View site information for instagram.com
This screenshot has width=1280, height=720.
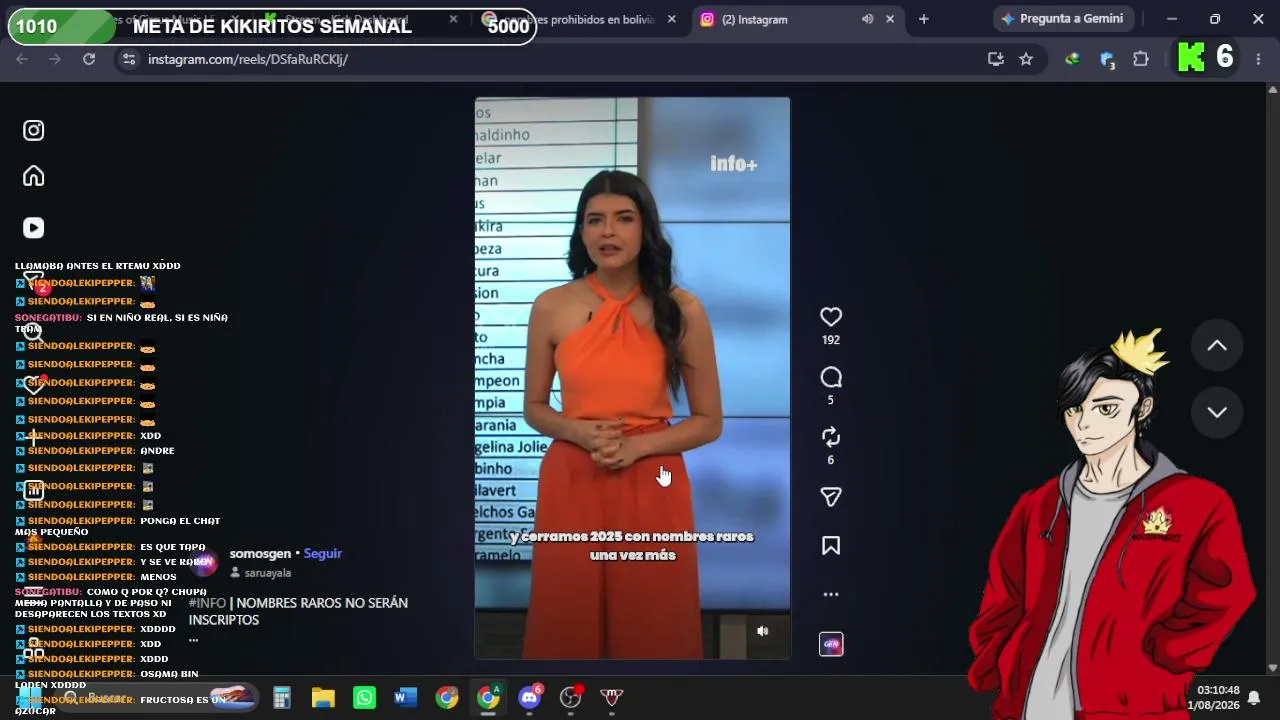click(129, 59)
